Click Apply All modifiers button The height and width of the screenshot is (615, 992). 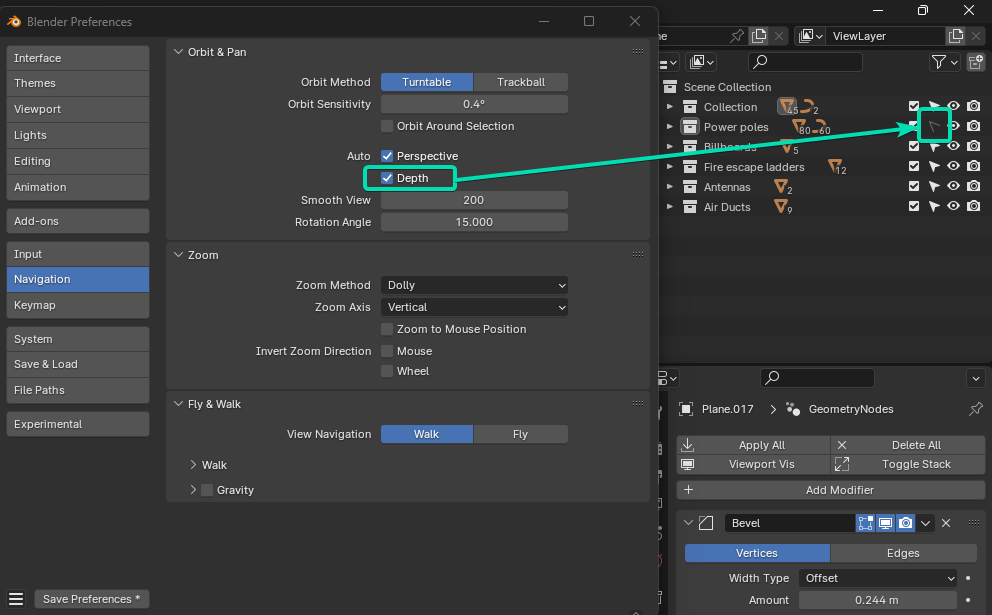coord(753,445)
